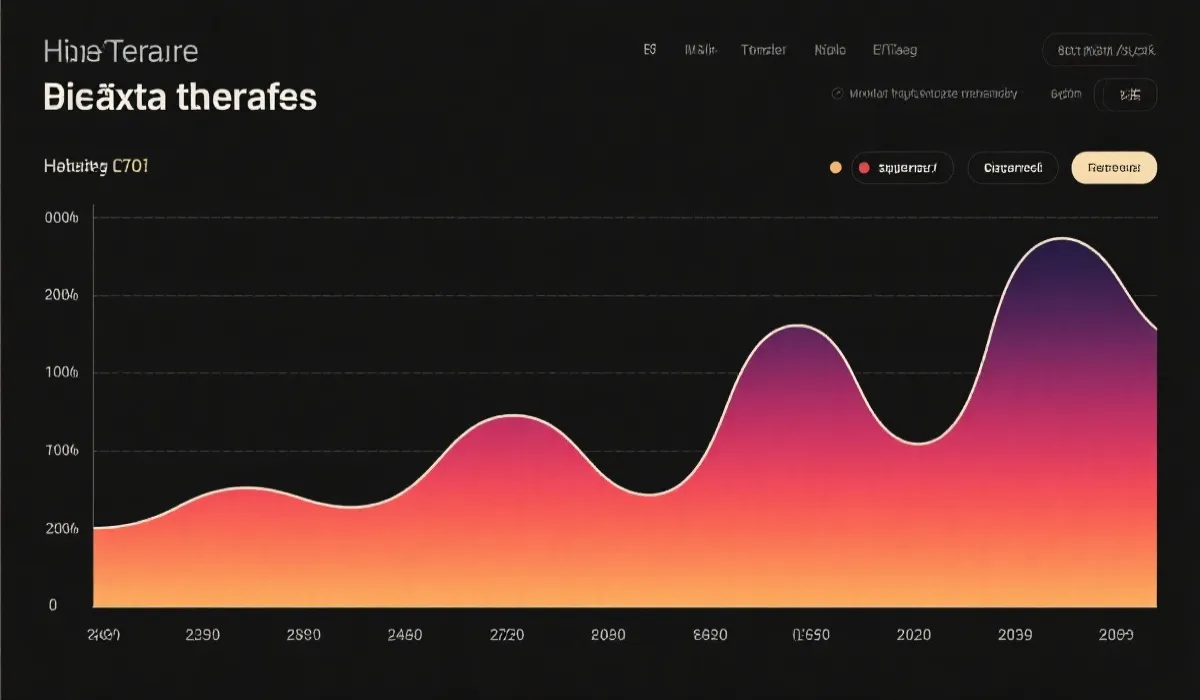Click the Hetaltrg C701 chart label
The image size is (1200, 700).
(x=96, y=167)
